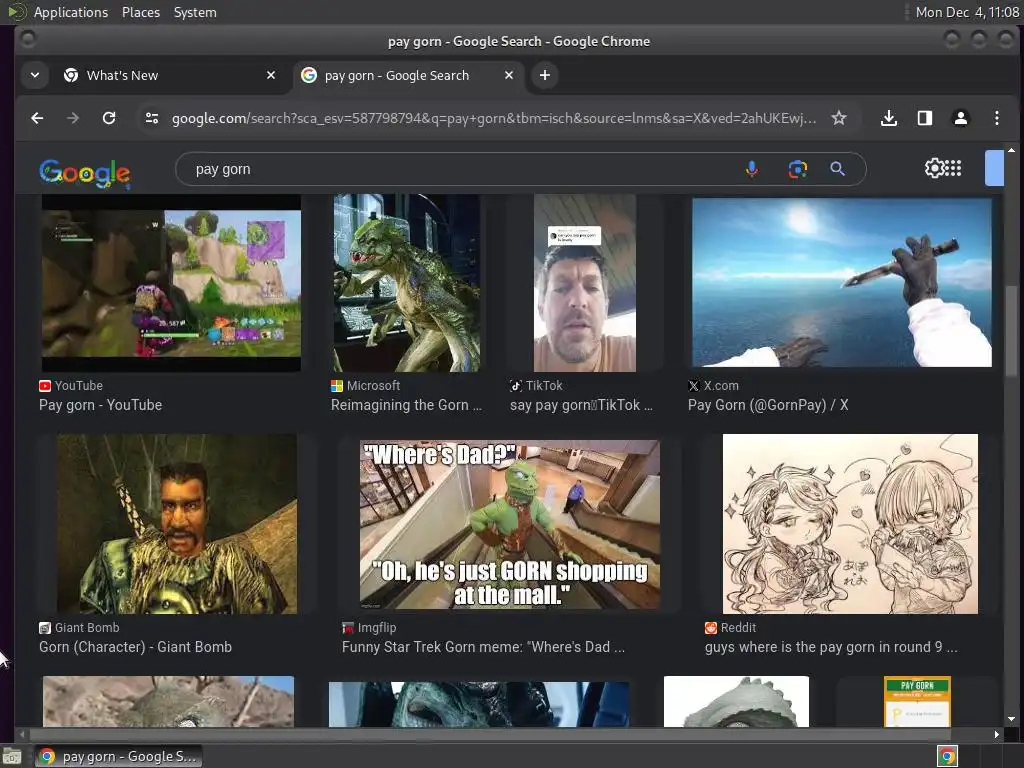The height and width of the screenshot is (768, 1024).
Task: Open the Places menu
Action: point(141,12)
